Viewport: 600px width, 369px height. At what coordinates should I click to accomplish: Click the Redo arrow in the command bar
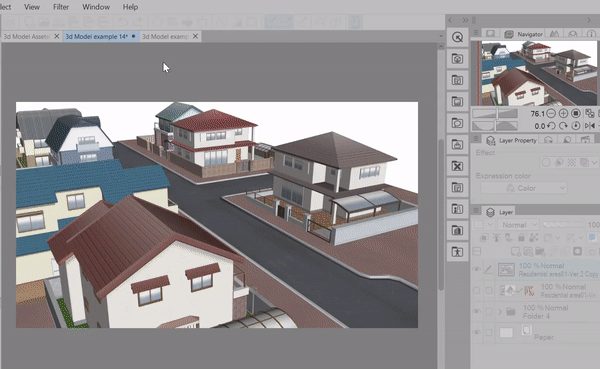click(138, 22)
